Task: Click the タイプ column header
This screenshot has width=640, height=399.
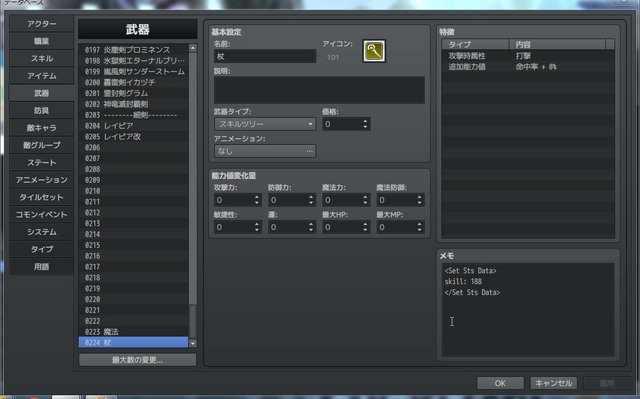Action: [x=476, y=44]
